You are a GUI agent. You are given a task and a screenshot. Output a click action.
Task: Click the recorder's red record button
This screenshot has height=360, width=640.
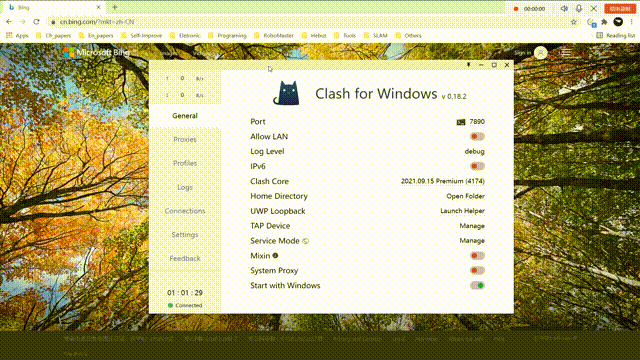(x=516, y=9)
